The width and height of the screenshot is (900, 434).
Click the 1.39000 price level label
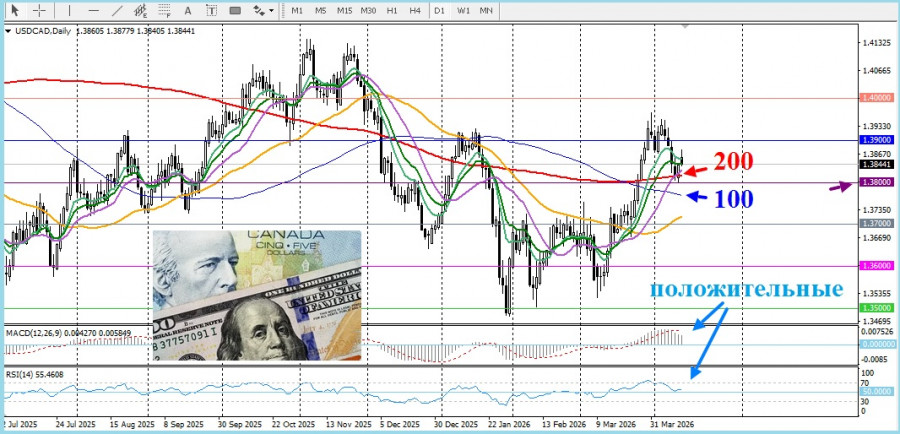878,140
